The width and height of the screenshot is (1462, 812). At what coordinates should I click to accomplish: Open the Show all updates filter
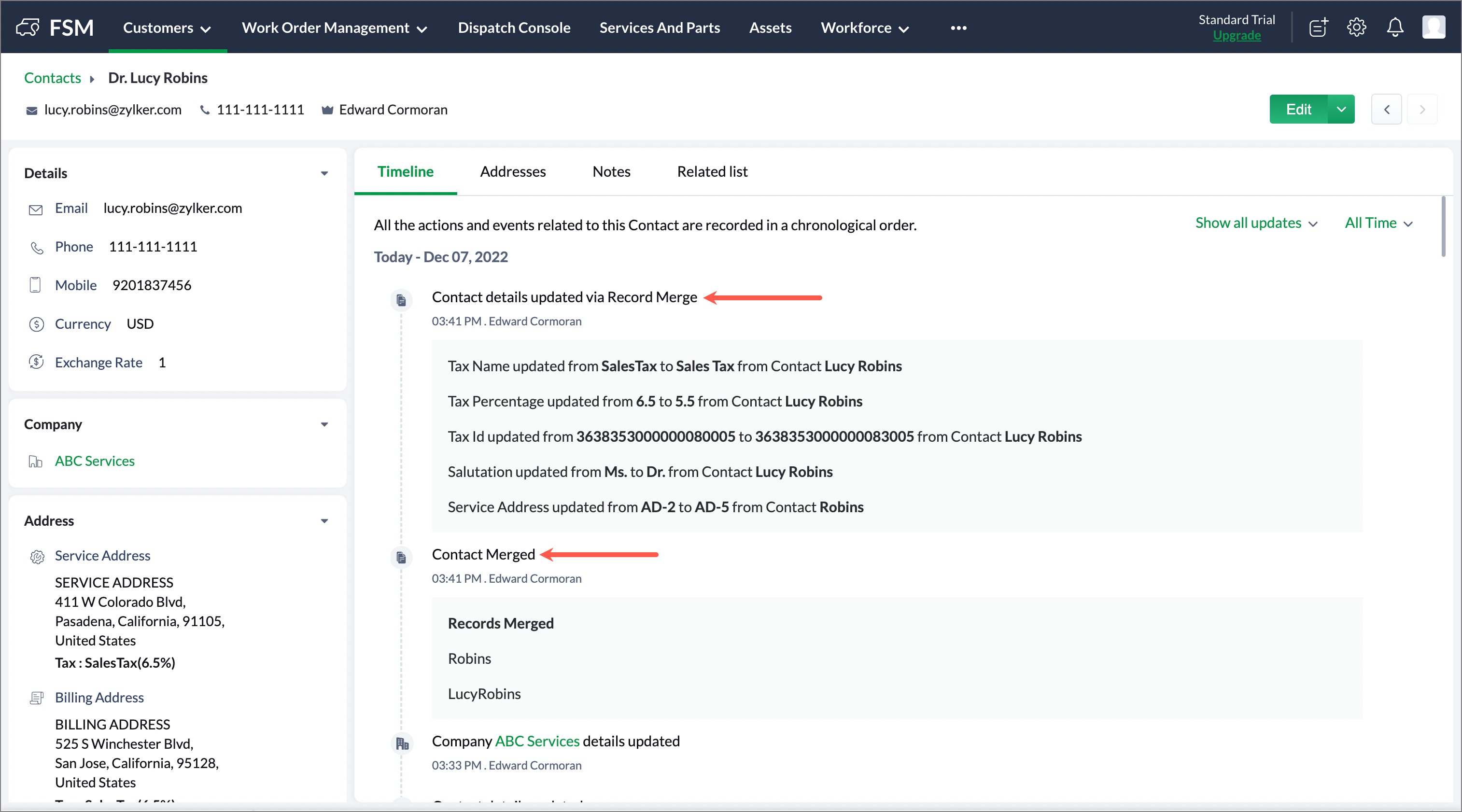1255,223
